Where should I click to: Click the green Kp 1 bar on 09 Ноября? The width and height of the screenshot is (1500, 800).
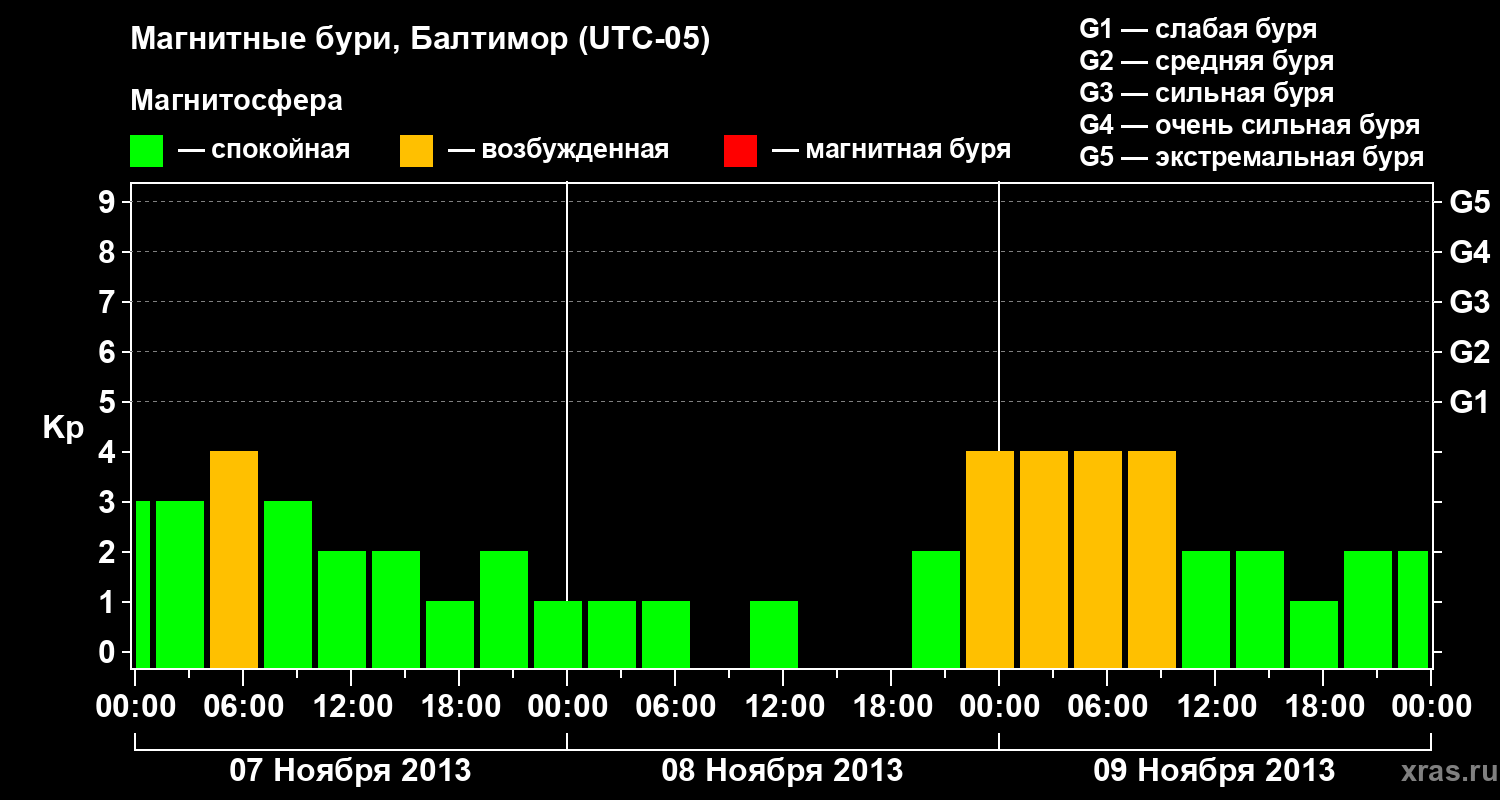tap(1314, 634)
